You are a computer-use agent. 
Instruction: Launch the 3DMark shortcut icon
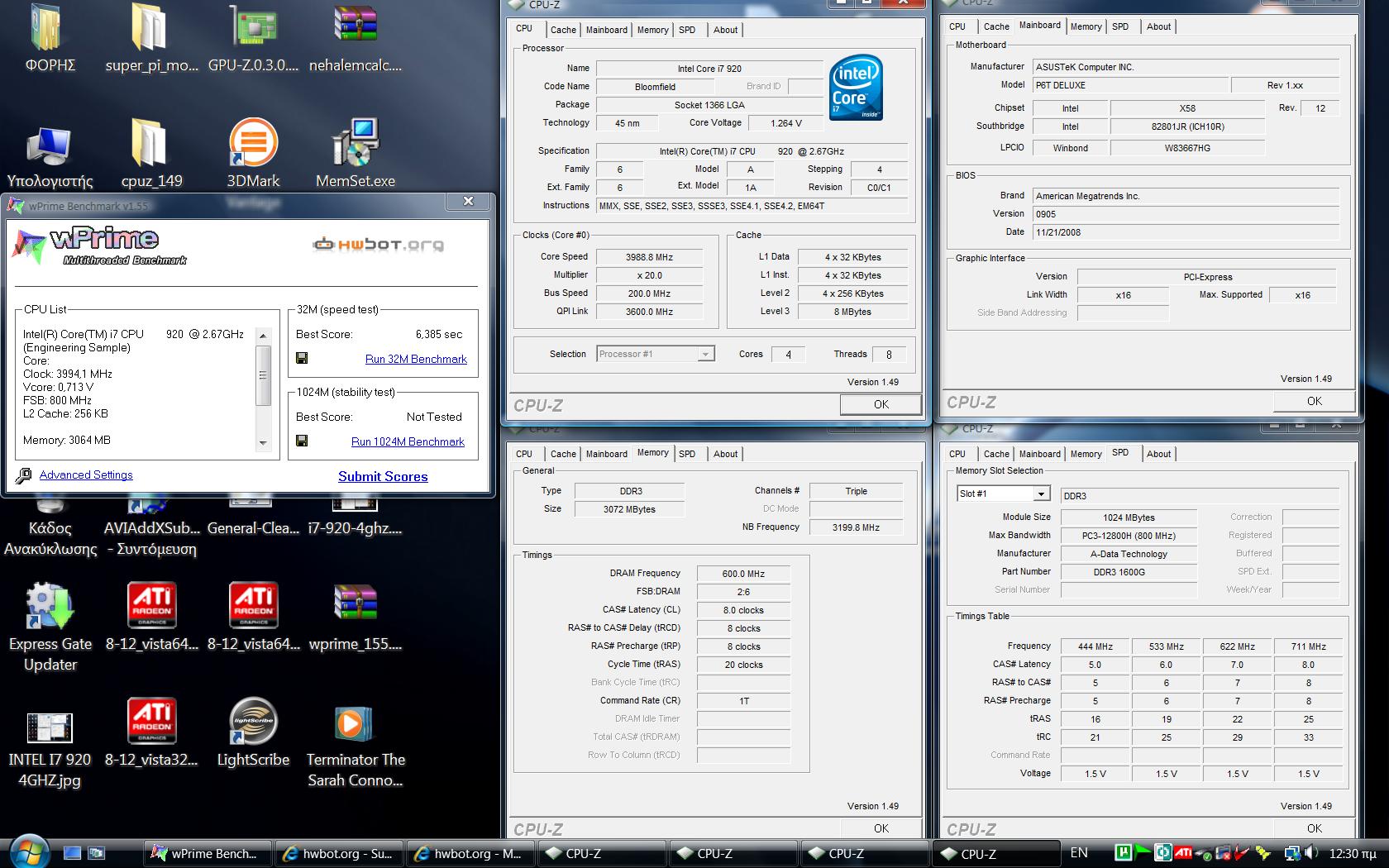point(253,142)
